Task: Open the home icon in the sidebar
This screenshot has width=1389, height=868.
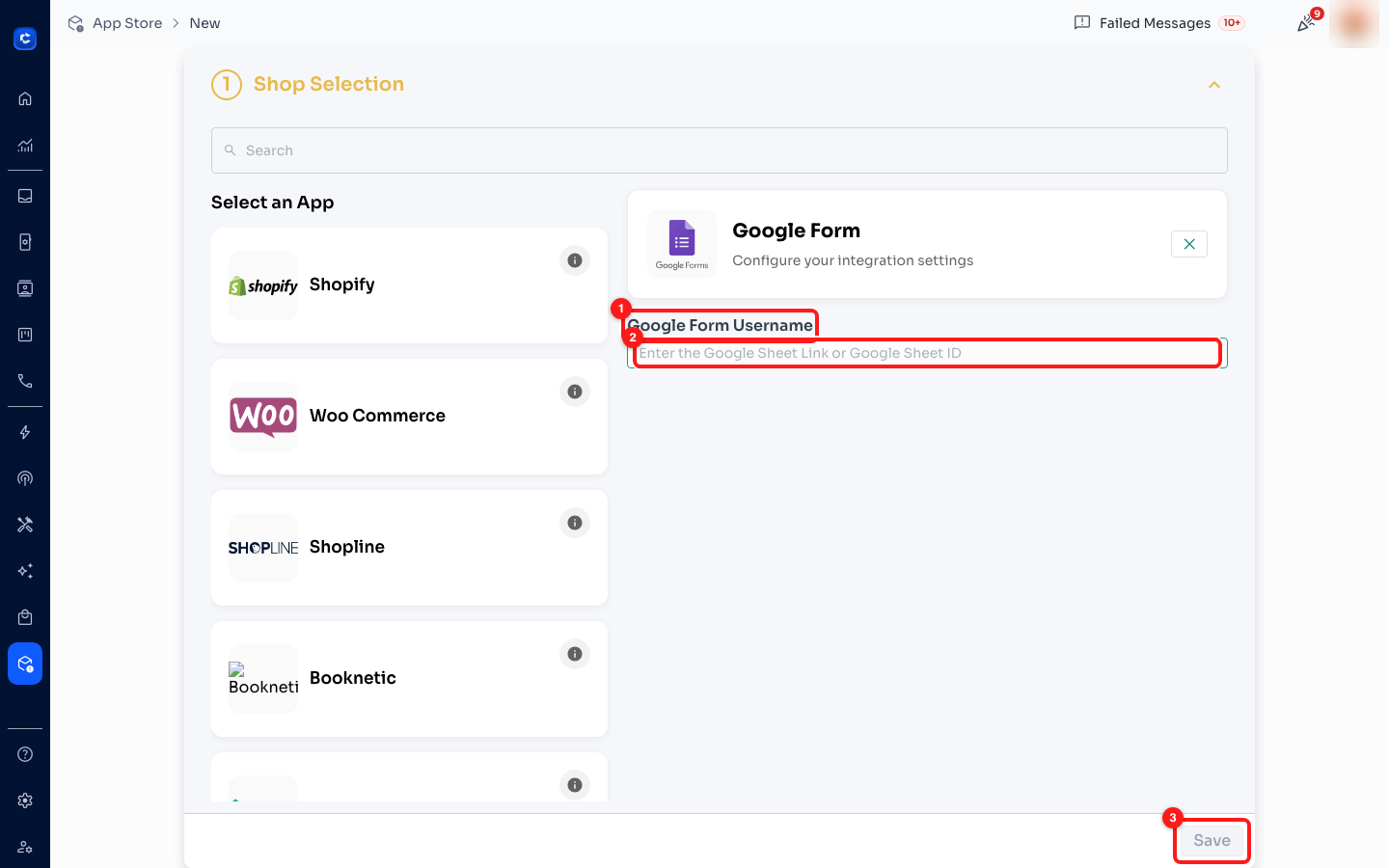Action: click(x=25, y=98)
